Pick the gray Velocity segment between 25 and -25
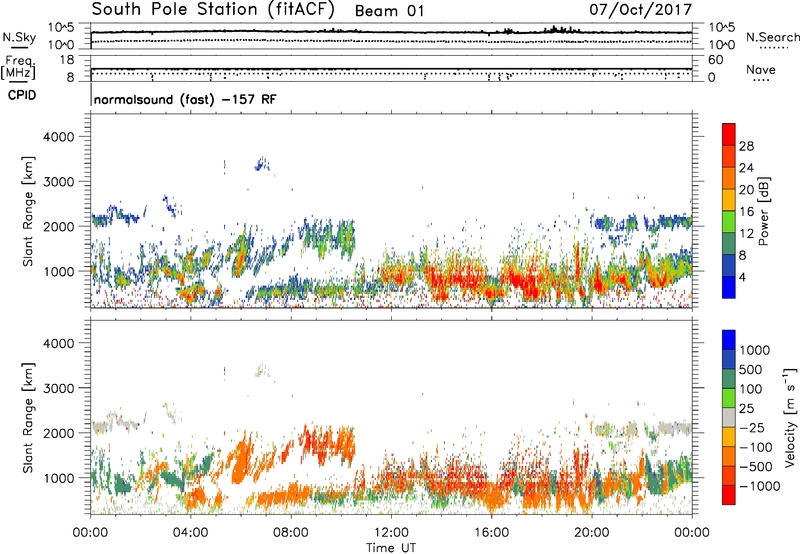 click(729, 417)
